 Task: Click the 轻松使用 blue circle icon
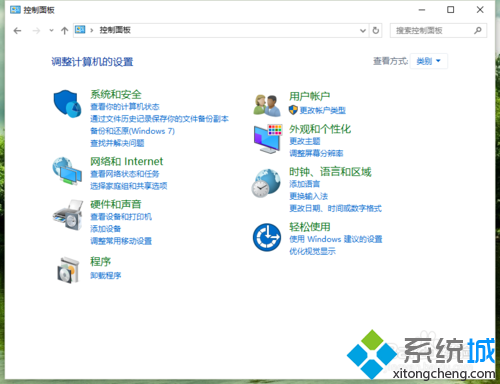(267, 237)
